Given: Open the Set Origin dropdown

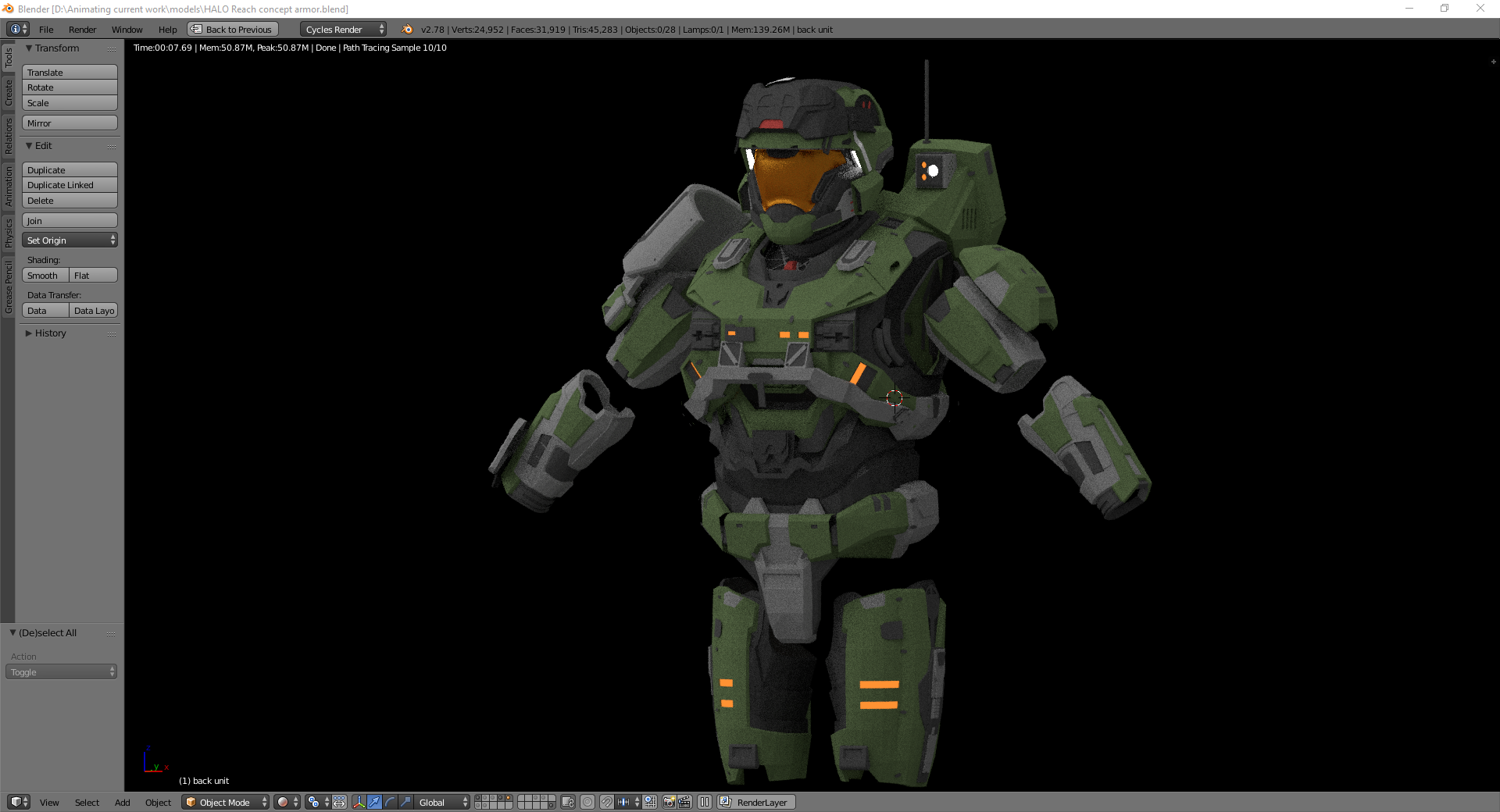Looking at the screenshot, I should click(x=70, y=240).
